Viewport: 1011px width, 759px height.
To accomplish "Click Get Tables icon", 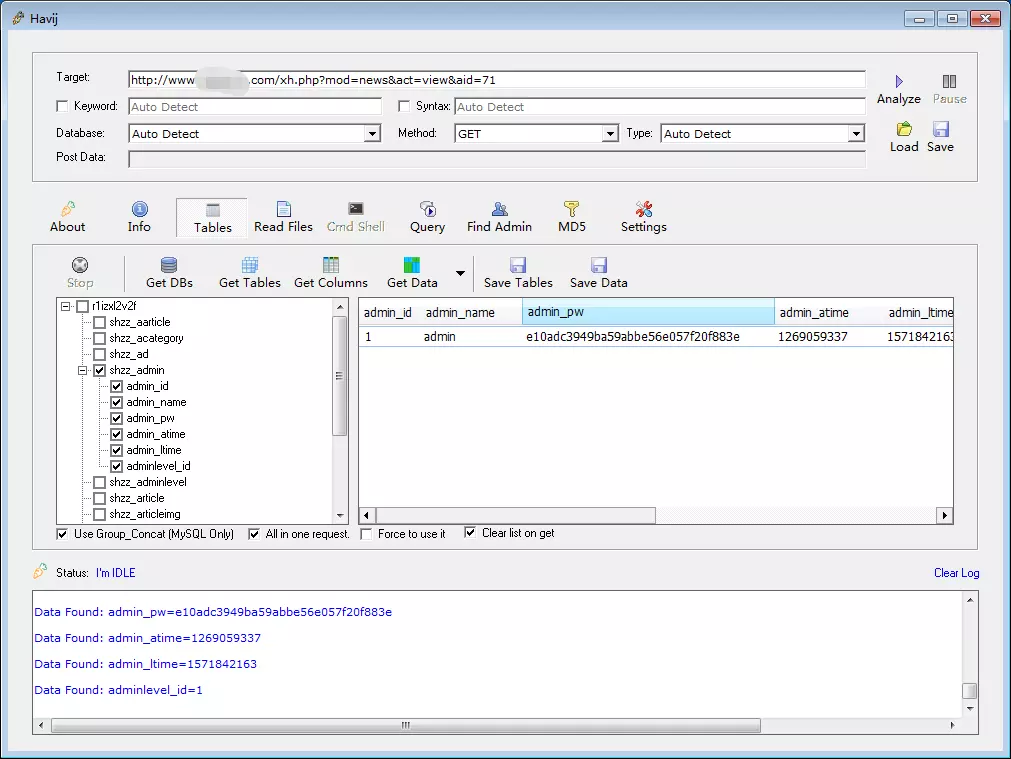I will point(250,265).
